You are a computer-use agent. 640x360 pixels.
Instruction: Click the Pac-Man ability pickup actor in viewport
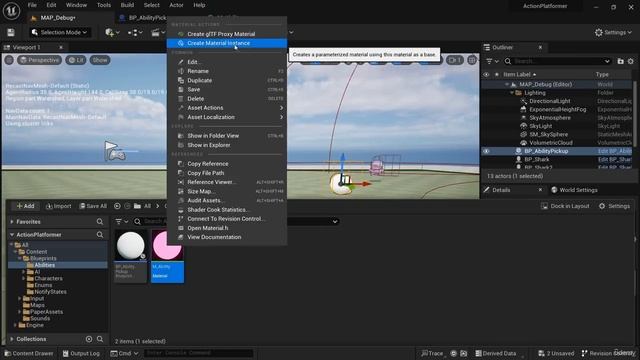click(340, 184)
